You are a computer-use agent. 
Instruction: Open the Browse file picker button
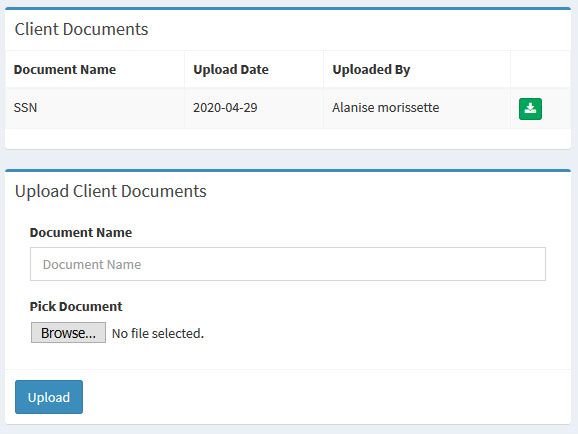coord(68,333)
